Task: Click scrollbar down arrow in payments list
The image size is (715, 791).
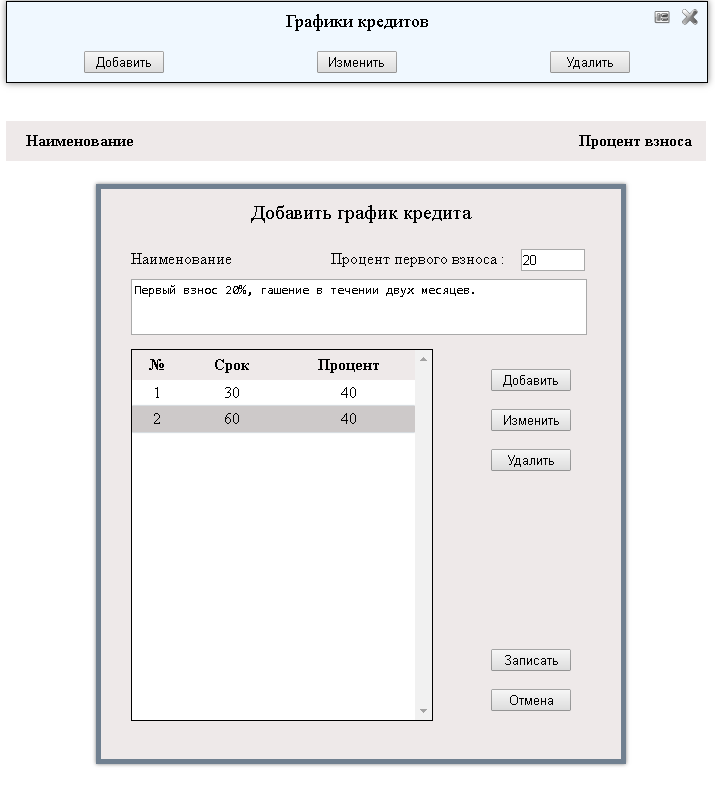Action: [x=423, y=711]
